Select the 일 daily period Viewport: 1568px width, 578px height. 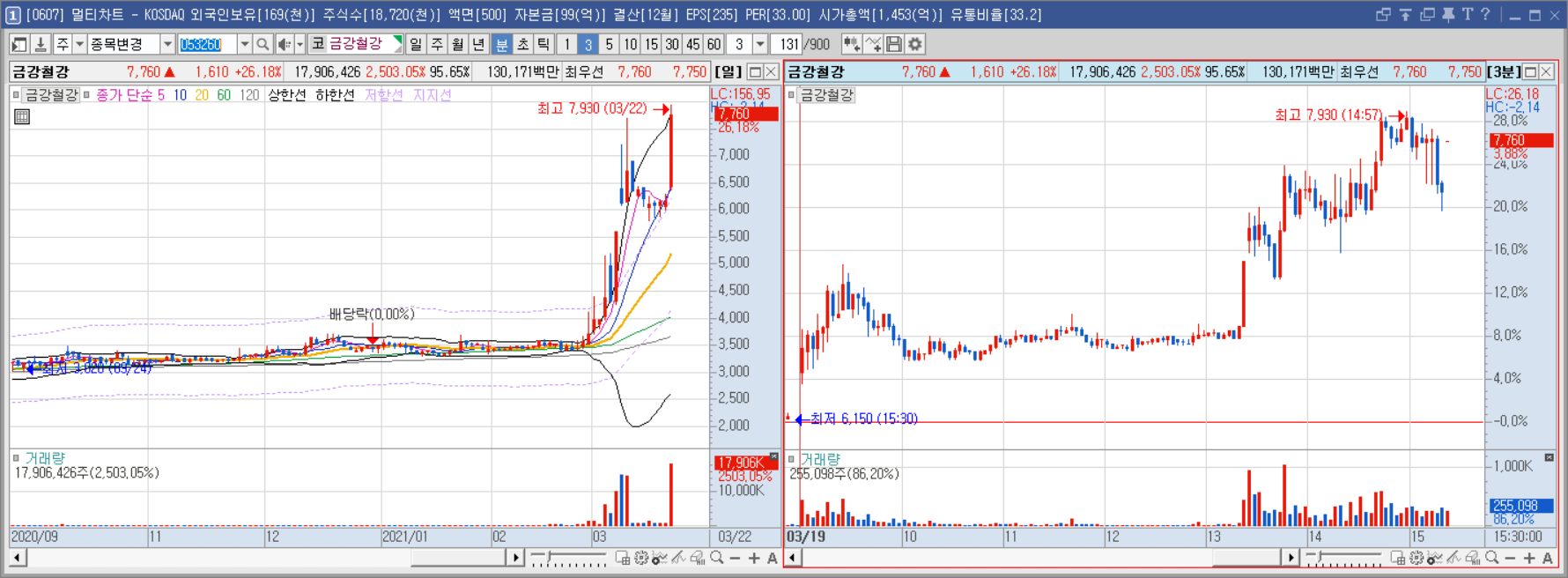416,44
